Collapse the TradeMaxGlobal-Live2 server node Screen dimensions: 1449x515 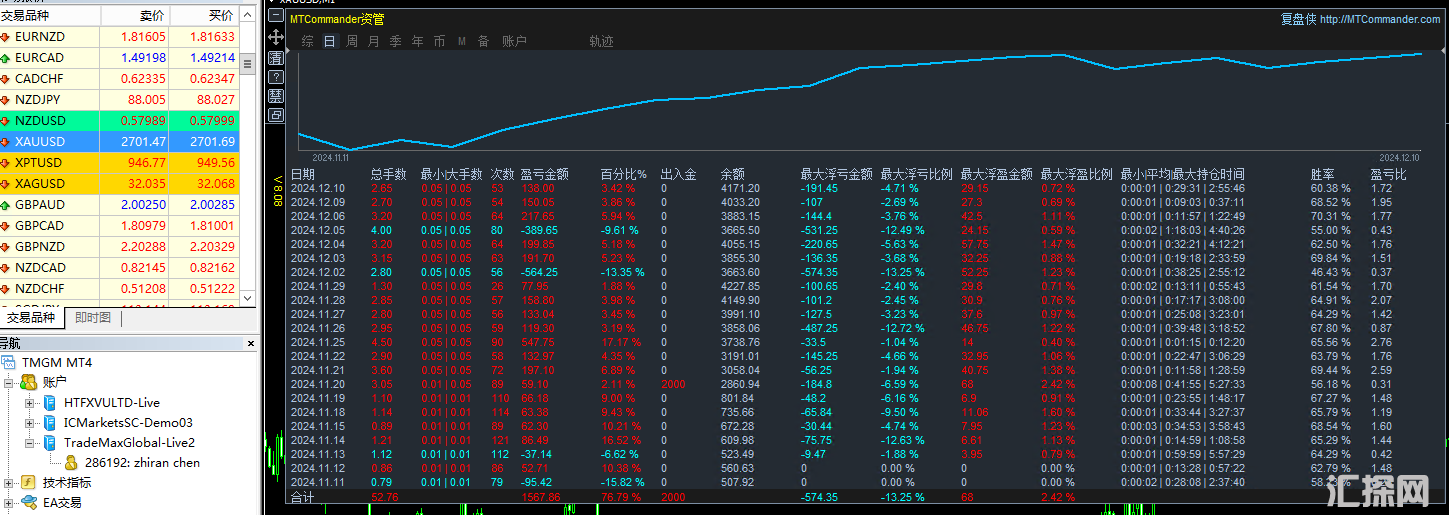[x=30, y=443]
